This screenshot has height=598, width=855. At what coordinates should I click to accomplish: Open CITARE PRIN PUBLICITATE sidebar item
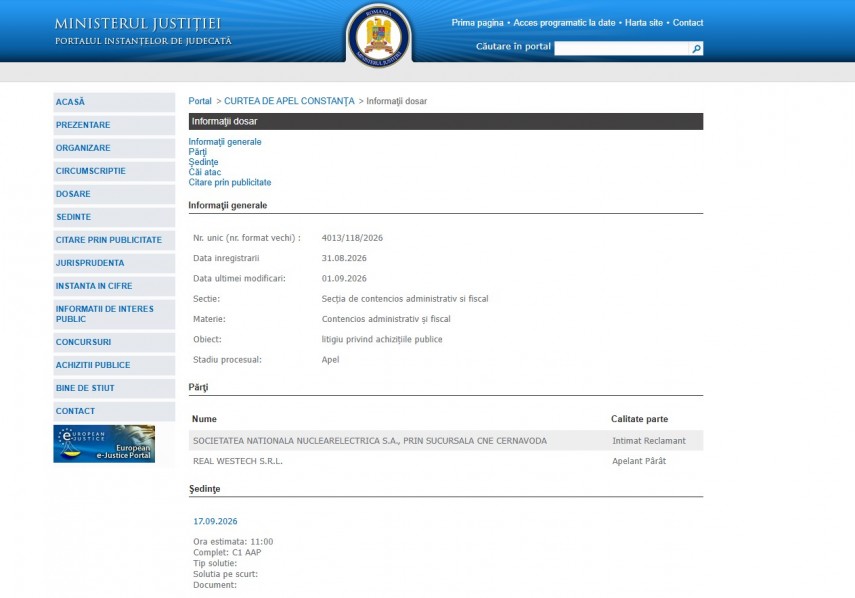coord(114,240)
